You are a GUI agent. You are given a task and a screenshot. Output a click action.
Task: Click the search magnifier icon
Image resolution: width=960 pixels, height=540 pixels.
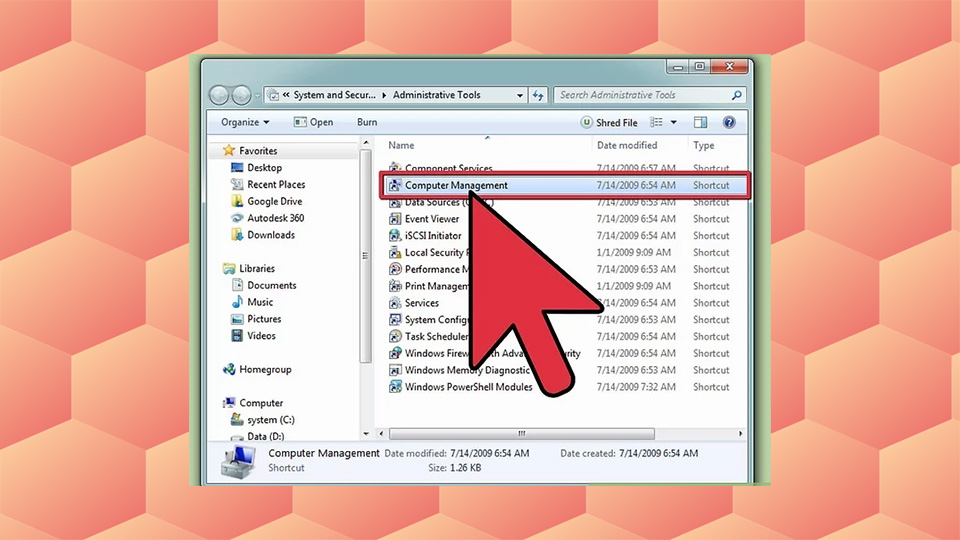737,95
